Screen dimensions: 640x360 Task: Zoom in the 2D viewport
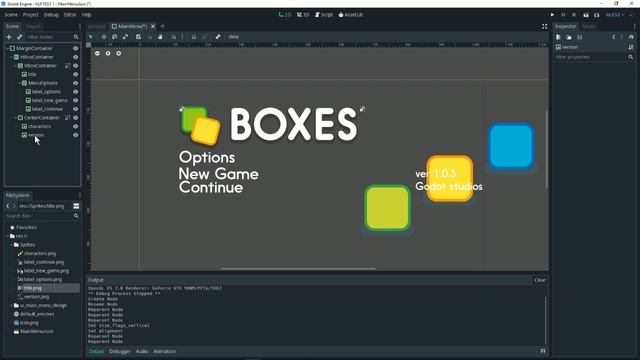point(118,53)
